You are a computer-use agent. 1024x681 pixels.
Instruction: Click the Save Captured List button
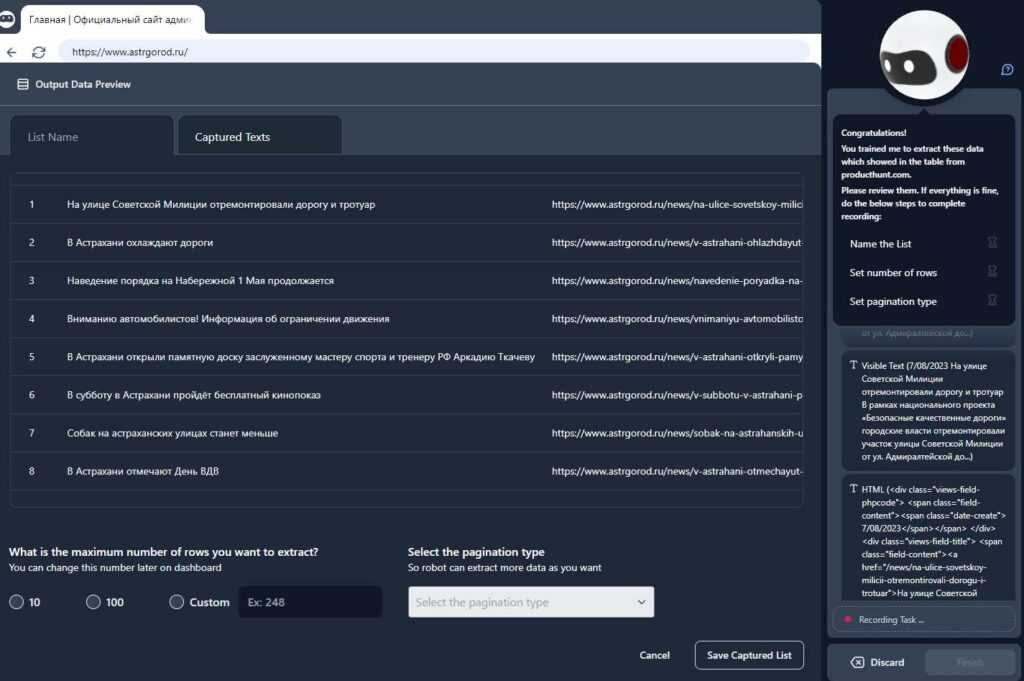coord(749,655)
